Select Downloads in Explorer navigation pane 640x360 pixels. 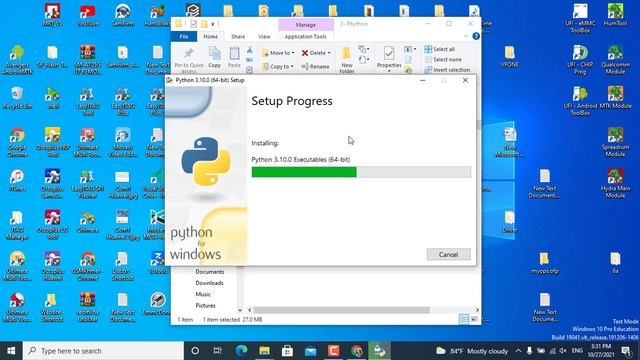click(209, 283)
